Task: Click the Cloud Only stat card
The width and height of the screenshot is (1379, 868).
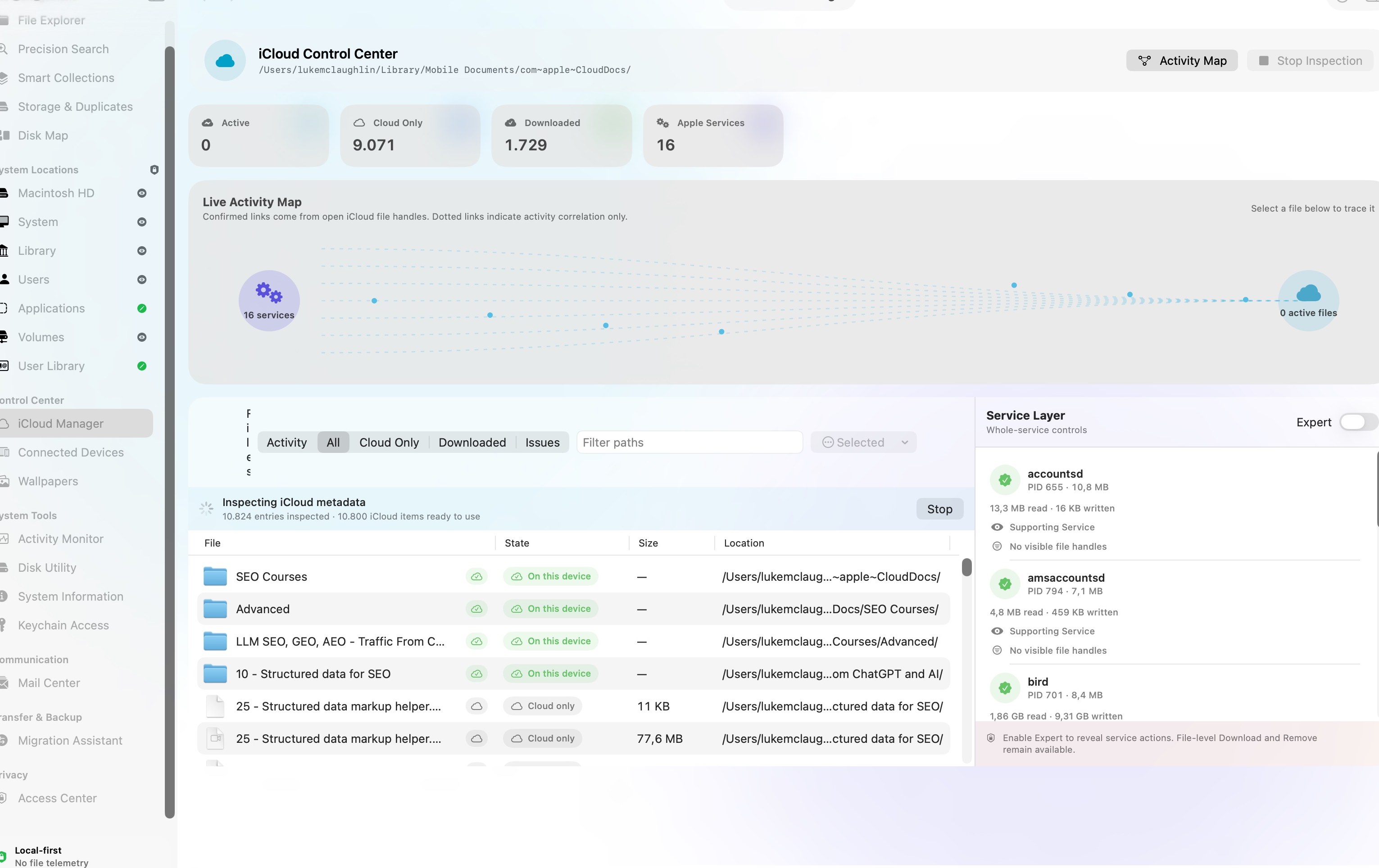Action: pyautogui.click(x=410, y=135)
